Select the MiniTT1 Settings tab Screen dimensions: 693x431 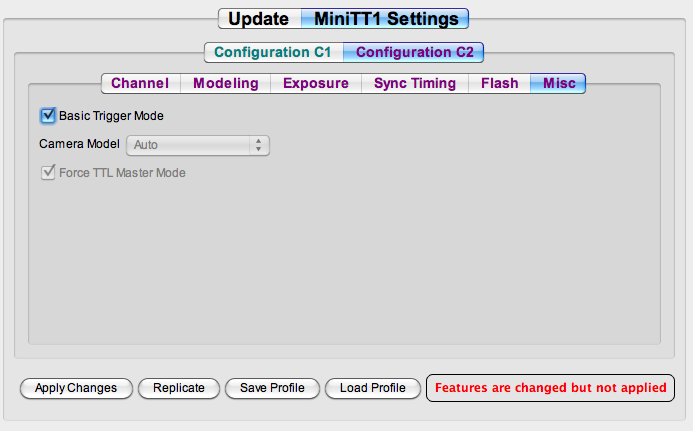(x=385, y=19)
